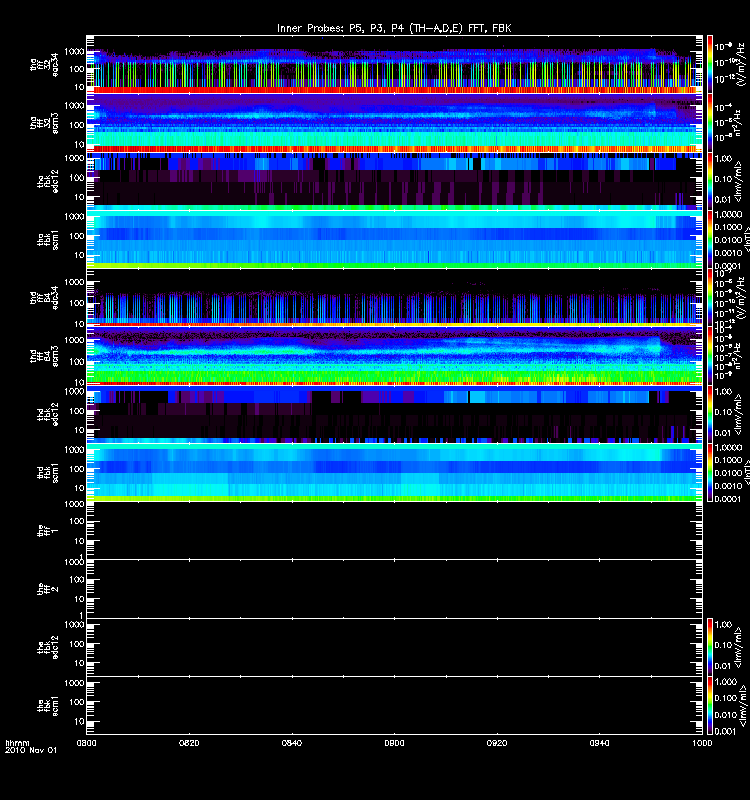
Task: Click the empty the fff 2 panel
Action: (x=394, y=589)
